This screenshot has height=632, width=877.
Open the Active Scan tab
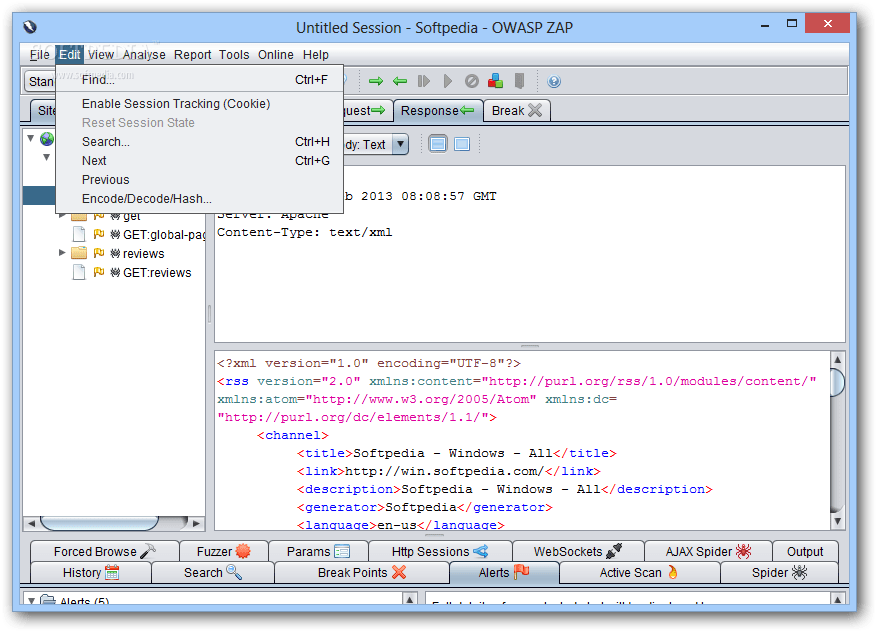coord(639,573)
